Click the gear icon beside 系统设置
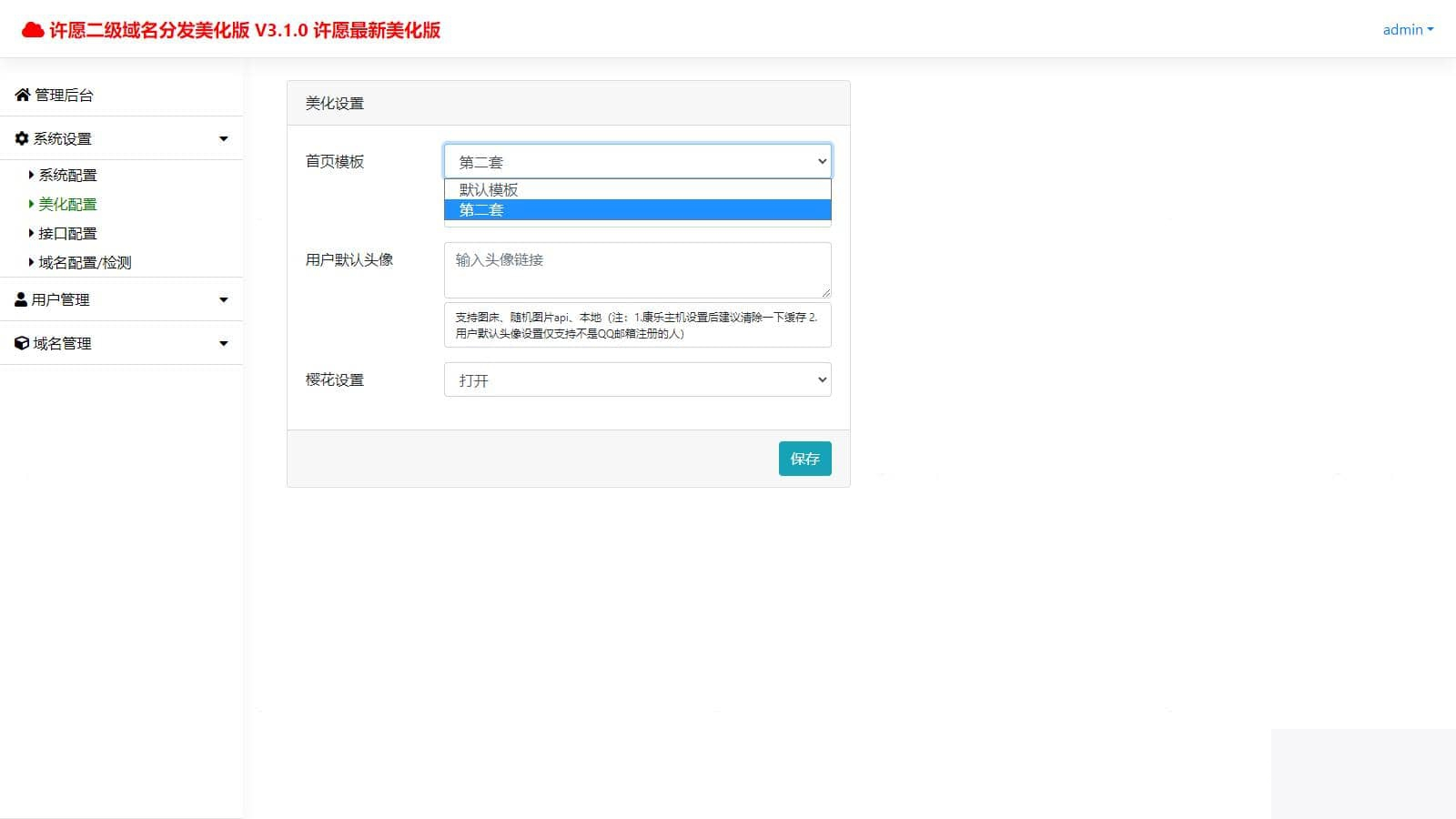The image size is (1456, 819). (x=20, y=137)
